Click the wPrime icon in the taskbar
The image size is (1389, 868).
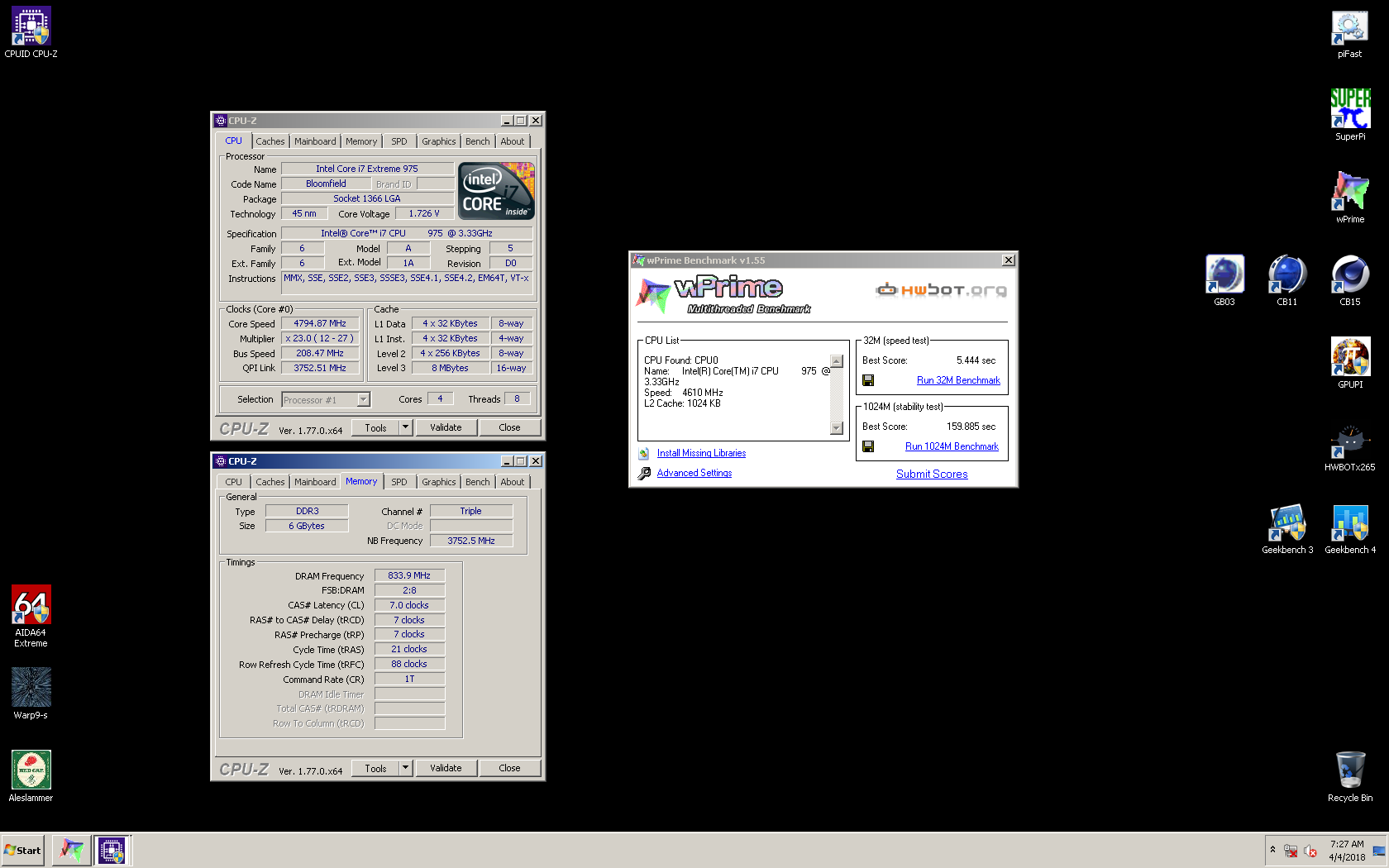pyautogui.click(x=72, y=850)
